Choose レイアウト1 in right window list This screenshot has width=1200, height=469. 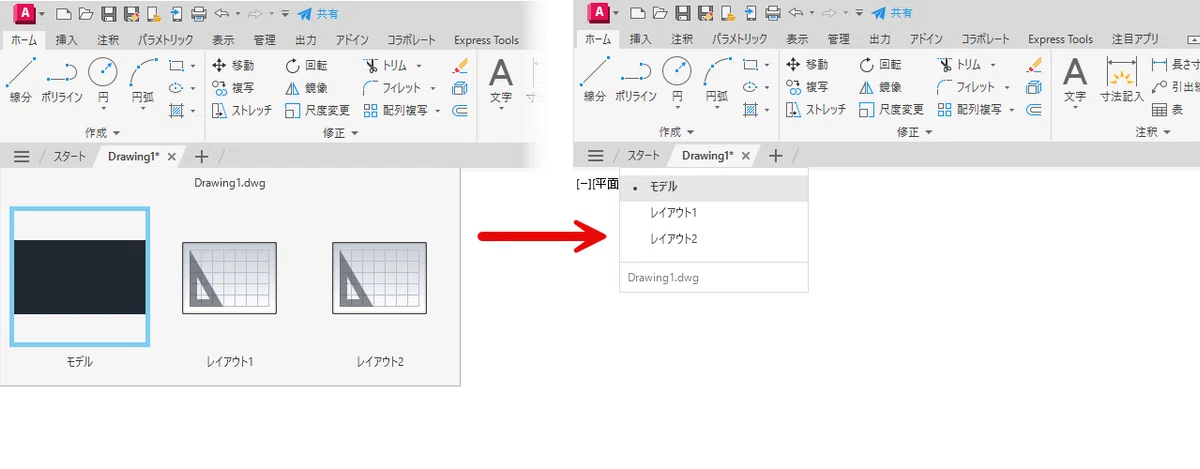tap(714, 213)
